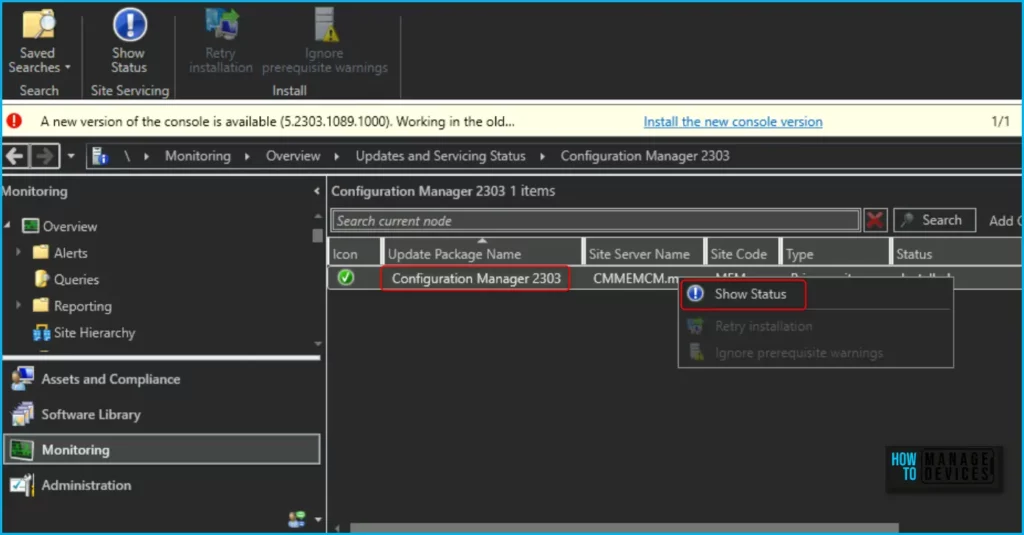Click the Ignore prerequisite warnings ribbon icon

(x=325, y=24)
